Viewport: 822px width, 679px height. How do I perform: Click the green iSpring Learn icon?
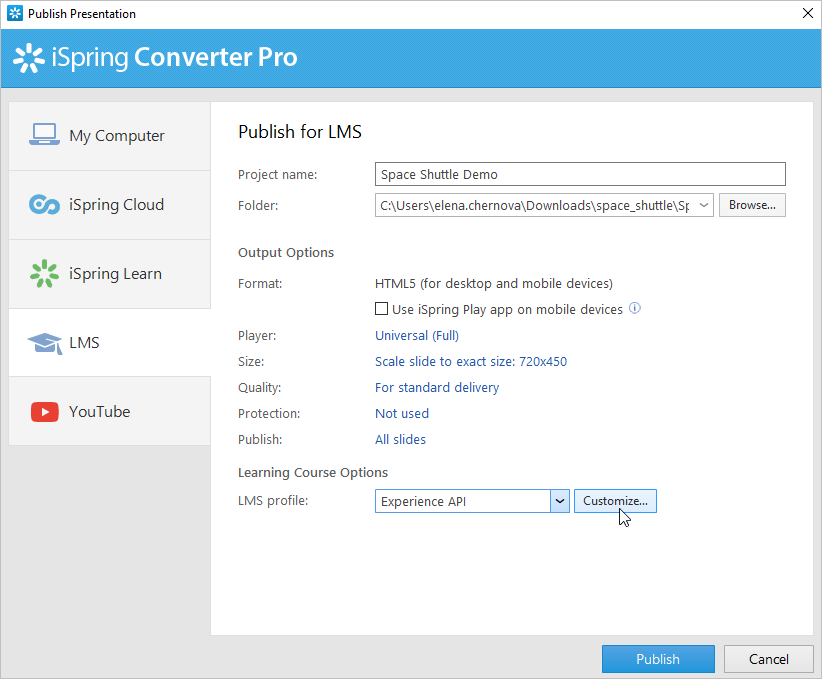pos(44,274)
